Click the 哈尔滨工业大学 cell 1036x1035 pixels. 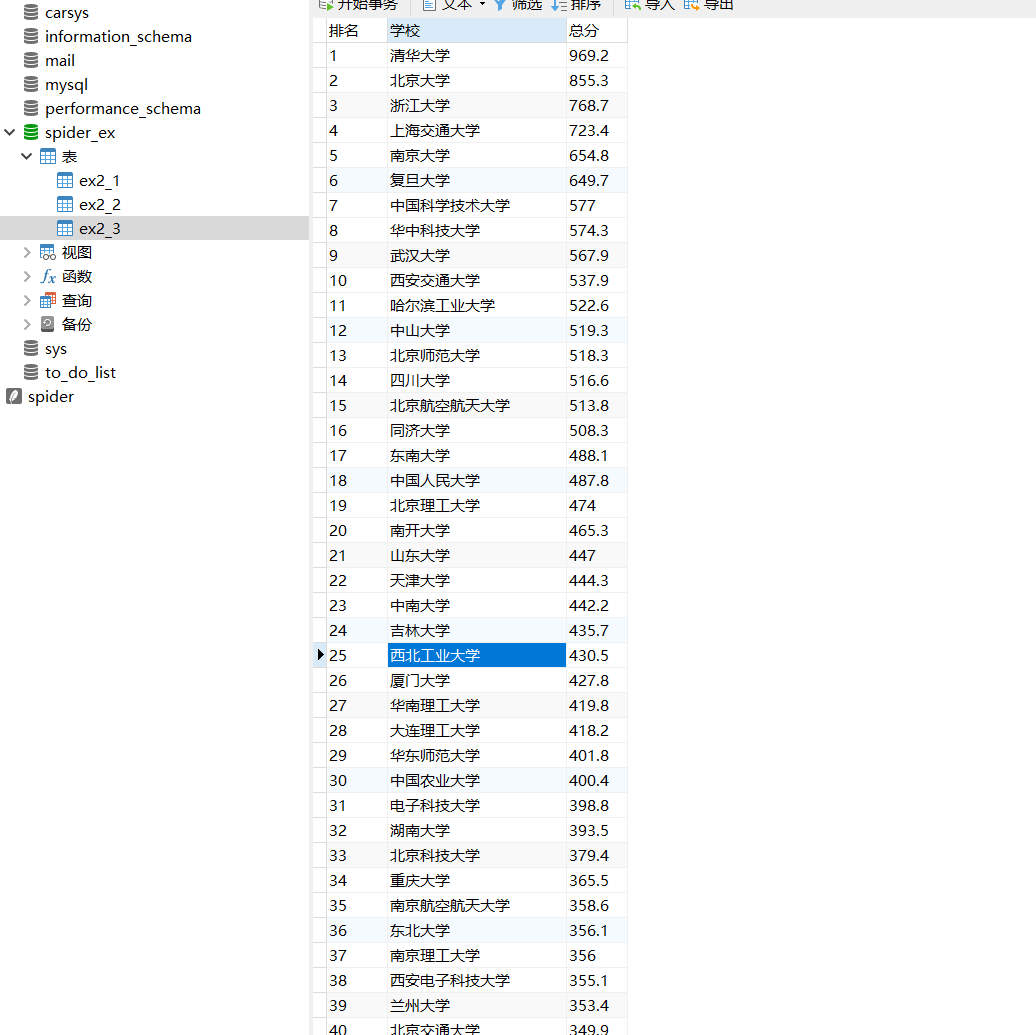click(x=476, y=305)
